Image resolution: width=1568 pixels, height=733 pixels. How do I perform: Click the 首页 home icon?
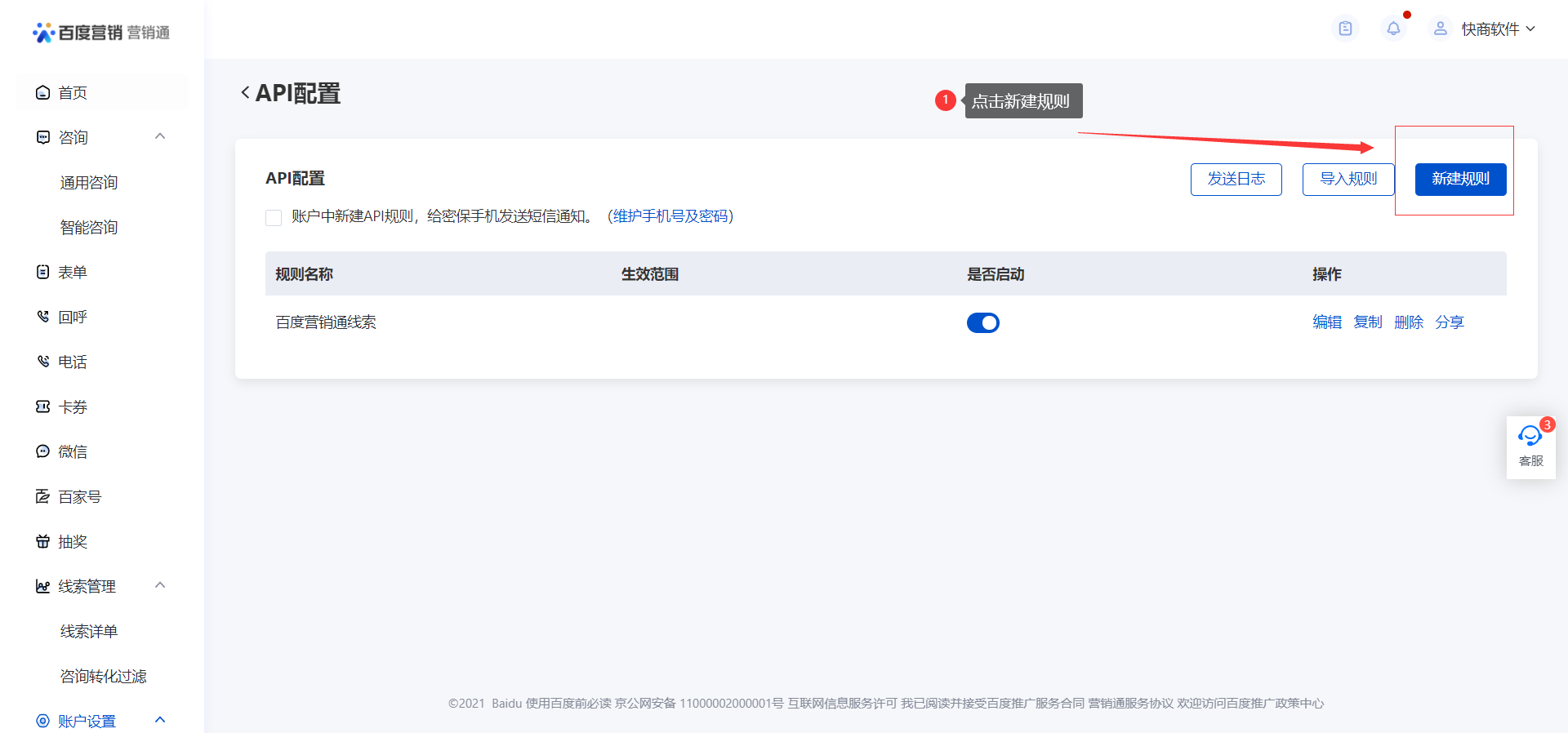click(x=42, y=92)
